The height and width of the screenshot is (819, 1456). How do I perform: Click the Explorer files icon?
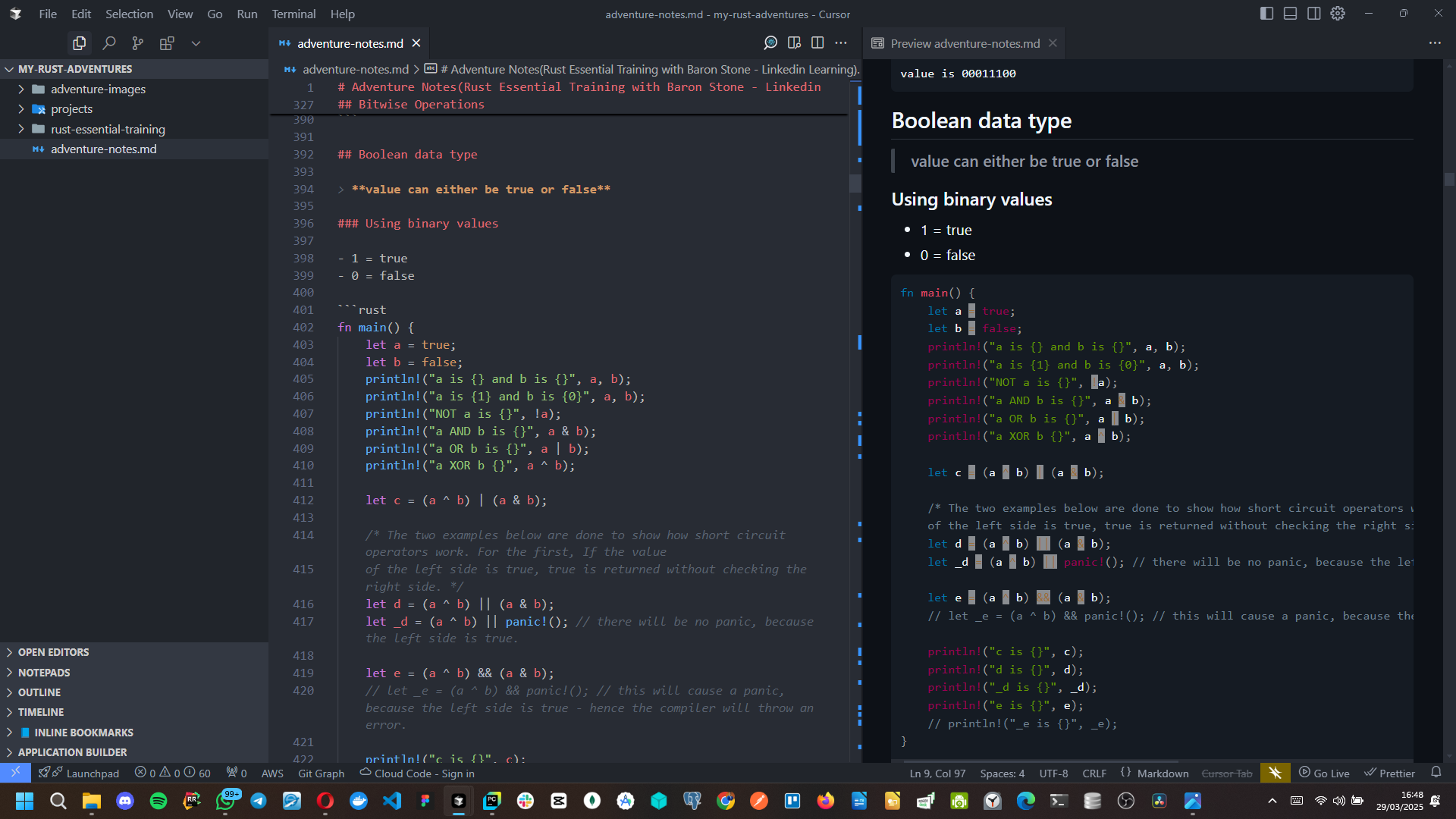coord(80,43)
